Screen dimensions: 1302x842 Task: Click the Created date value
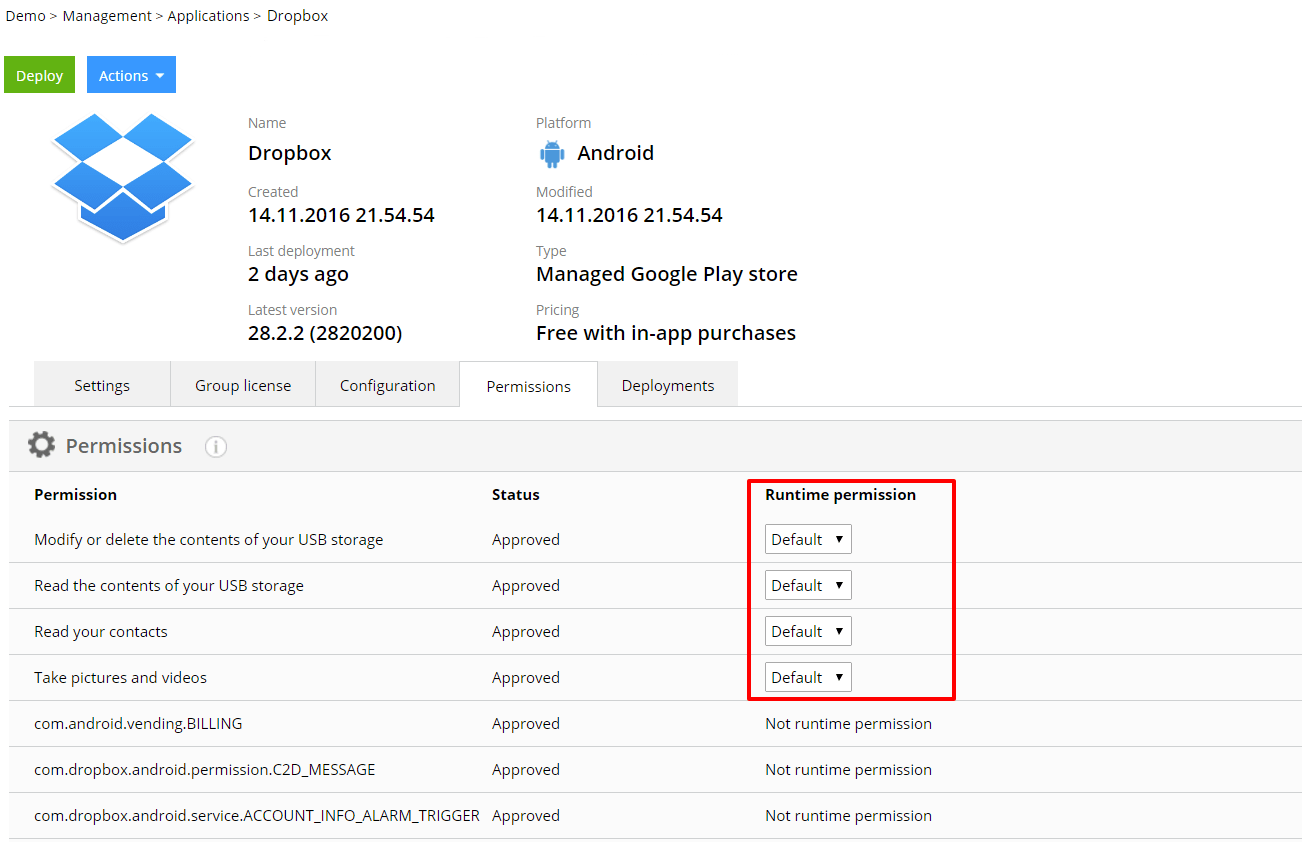pos(341,215)
